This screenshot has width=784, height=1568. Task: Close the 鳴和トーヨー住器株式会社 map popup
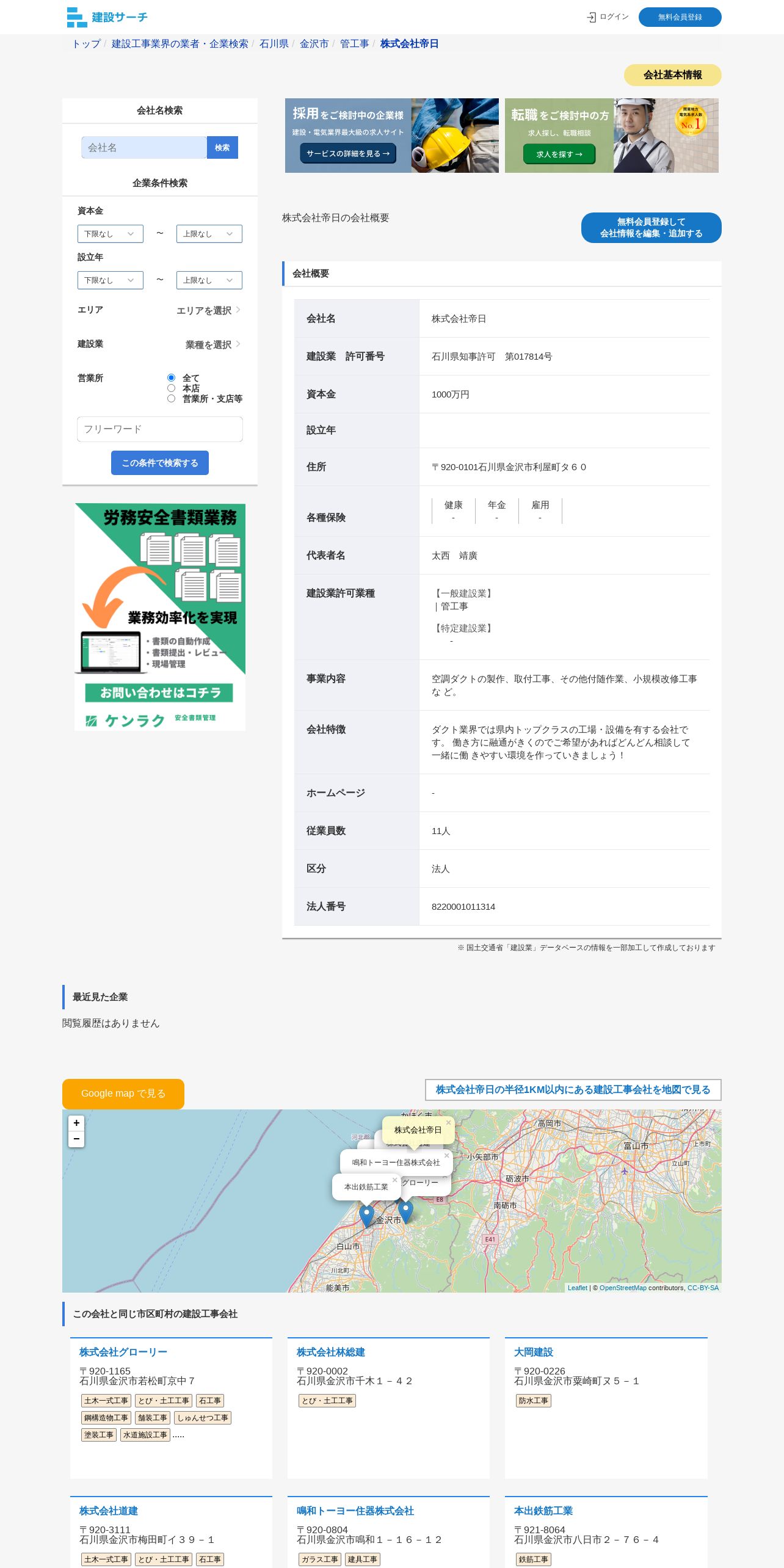446,1155
